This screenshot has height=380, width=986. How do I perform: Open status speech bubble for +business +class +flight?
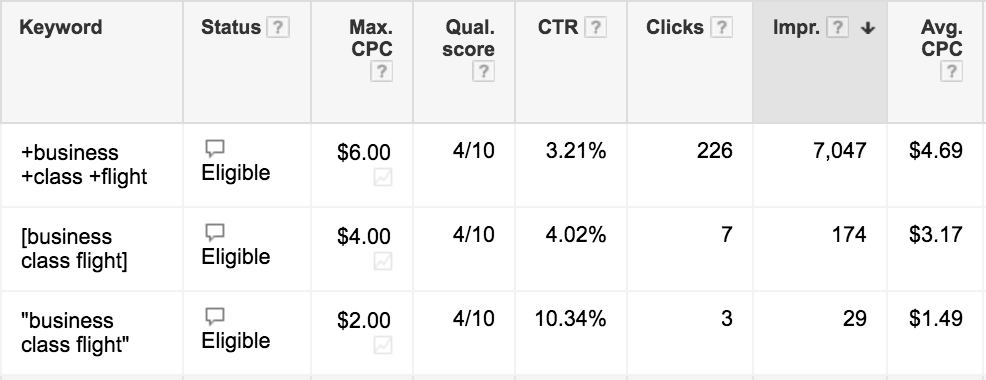pyautogui.click(x=215, y=149)
